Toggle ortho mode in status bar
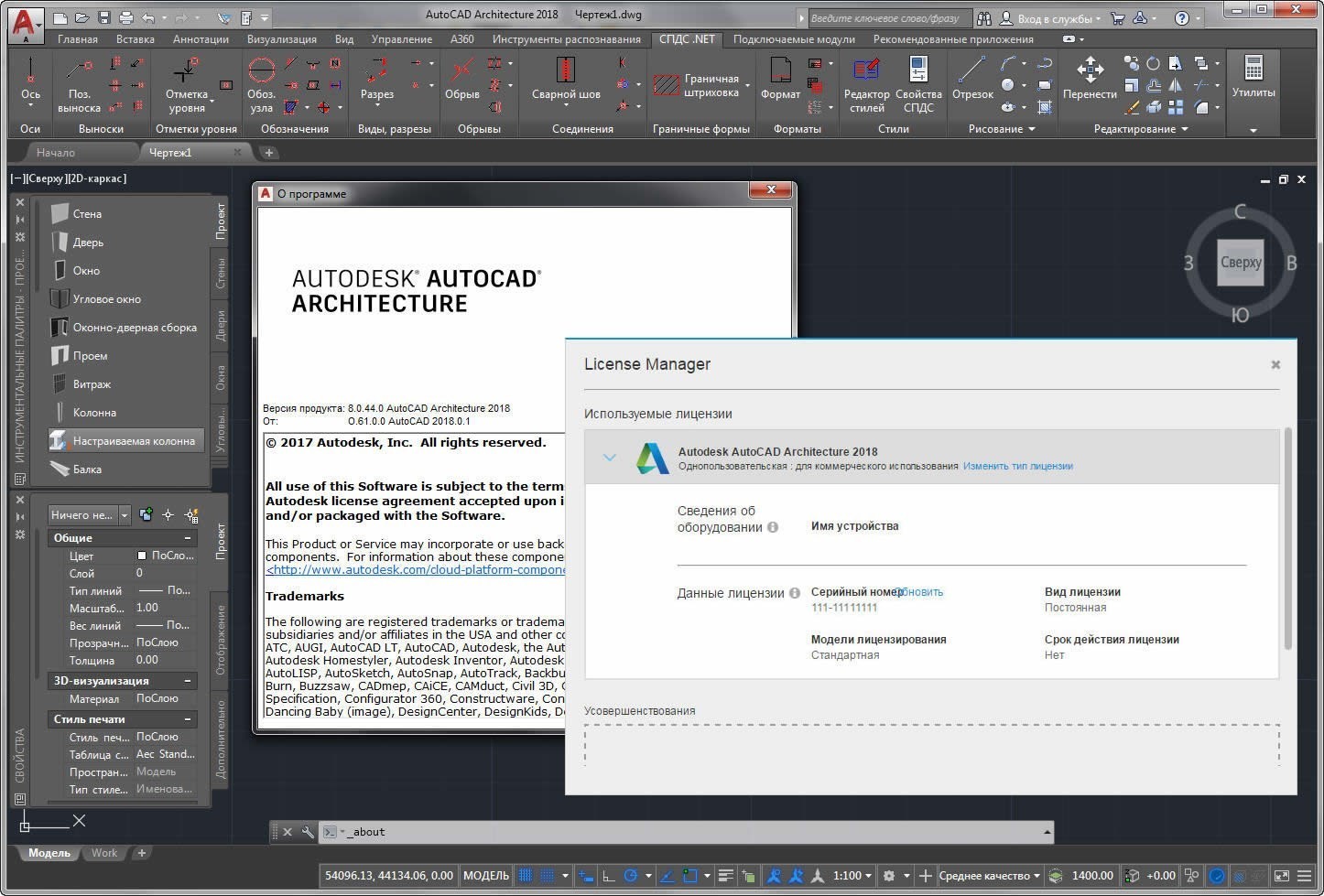Viewport: 1324px width, 896px height. tap(609, 876)
